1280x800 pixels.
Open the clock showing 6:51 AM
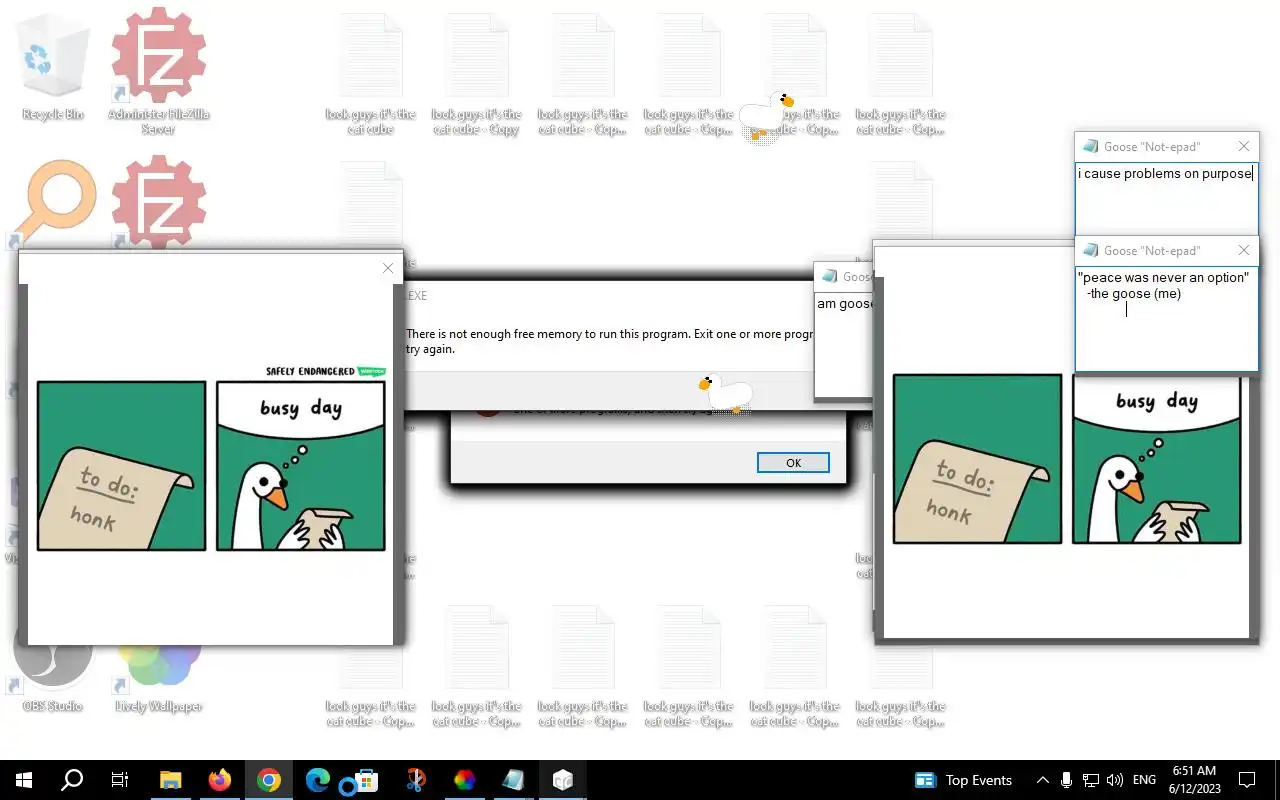pyautogui.click(x=1194, y=780)
